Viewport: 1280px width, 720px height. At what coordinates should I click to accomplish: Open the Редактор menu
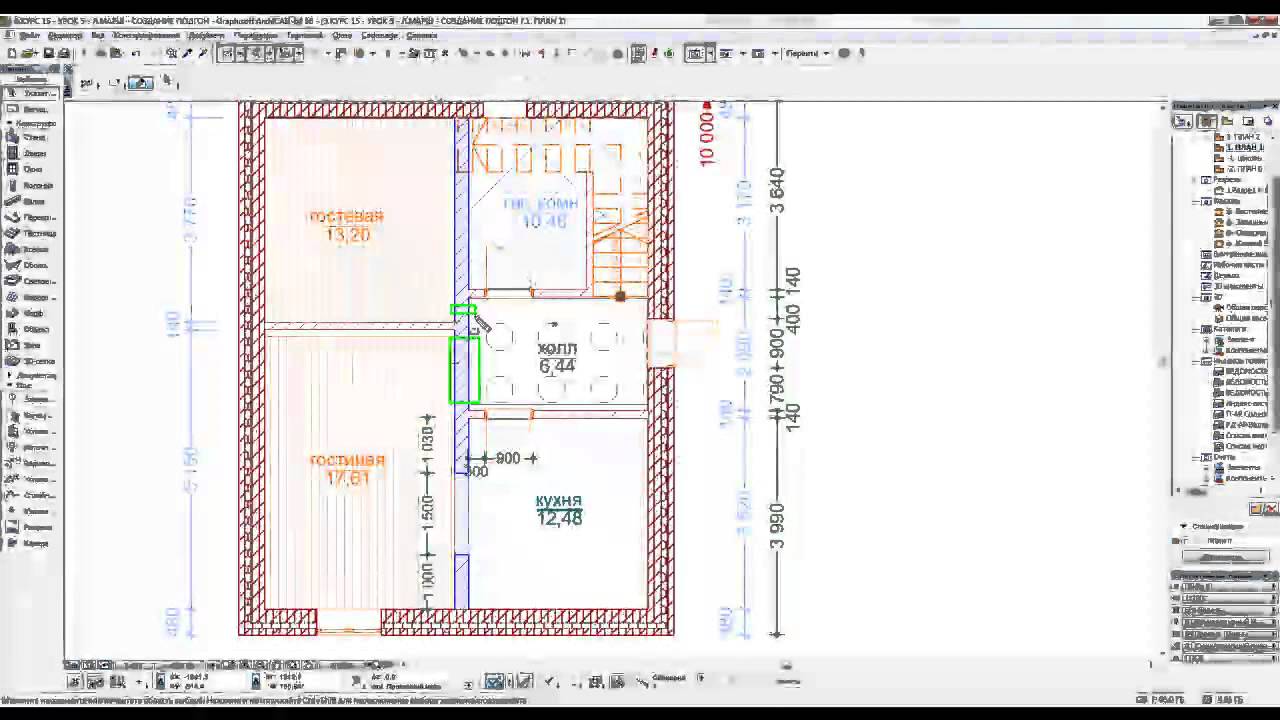click(65, 36)
